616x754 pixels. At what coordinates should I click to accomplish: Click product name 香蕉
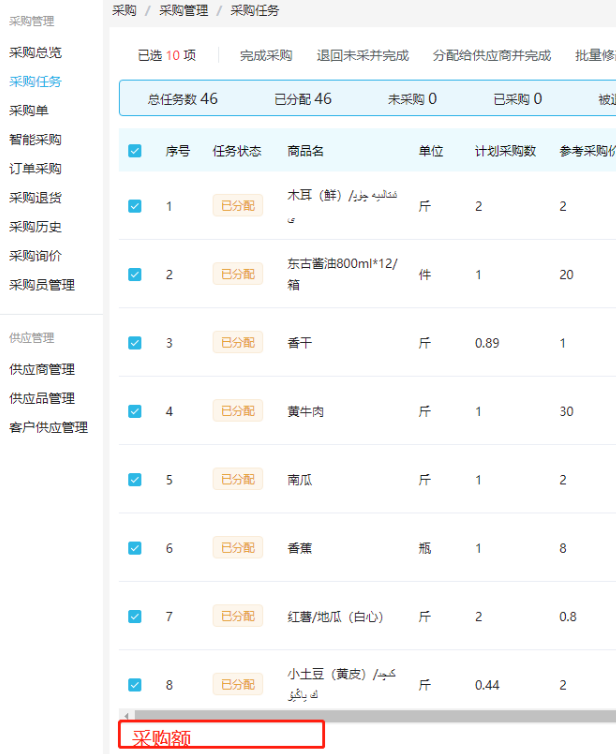click(x=300, y=548)
